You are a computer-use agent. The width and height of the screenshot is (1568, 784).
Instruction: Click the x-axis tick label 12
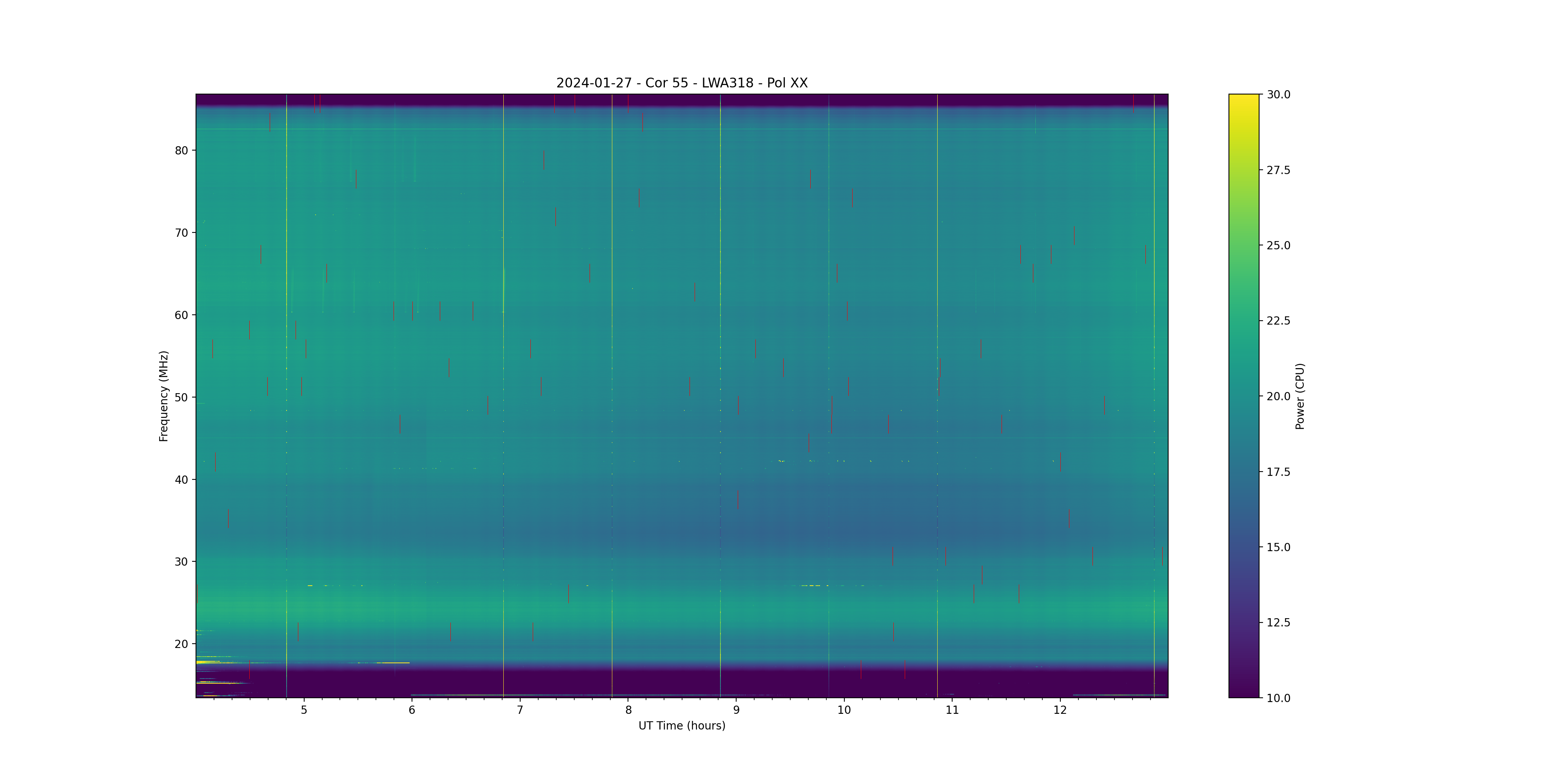pyautogui.click(x=1060, y=710)
